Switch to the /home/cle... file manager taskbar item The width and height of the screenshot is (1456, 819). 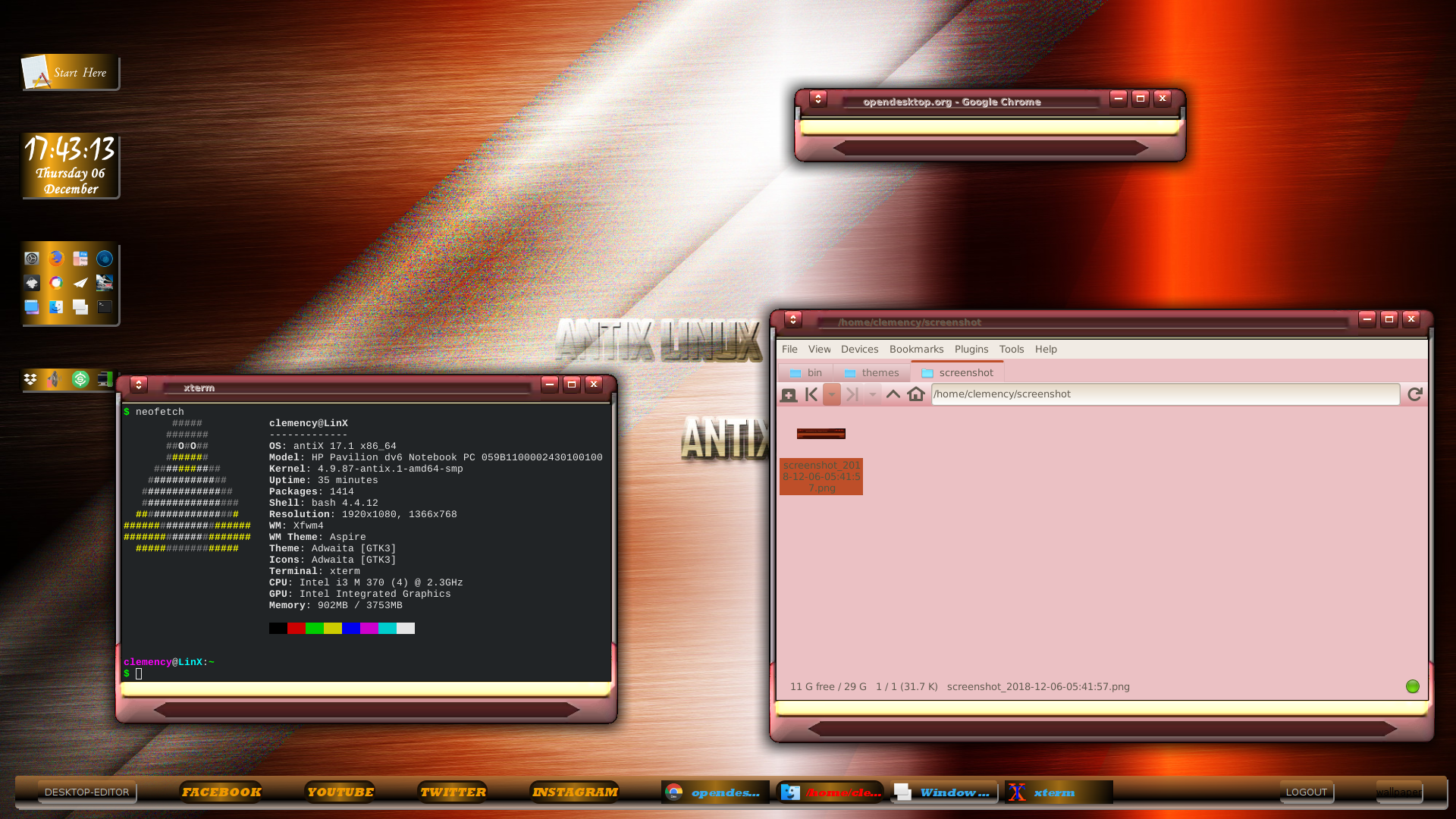click(830, 792)
